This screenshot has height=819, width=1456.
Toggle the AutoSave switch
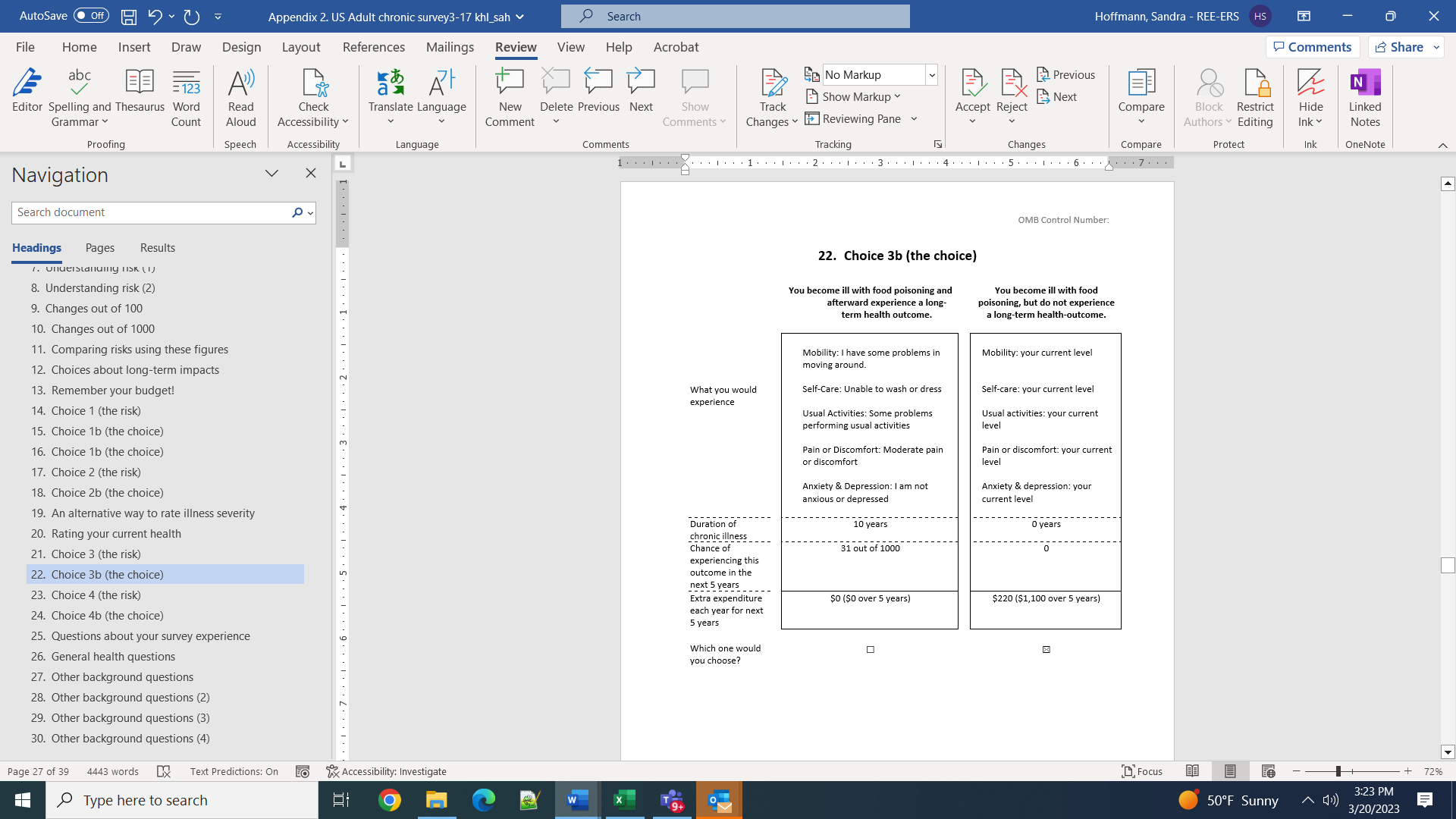91,16
